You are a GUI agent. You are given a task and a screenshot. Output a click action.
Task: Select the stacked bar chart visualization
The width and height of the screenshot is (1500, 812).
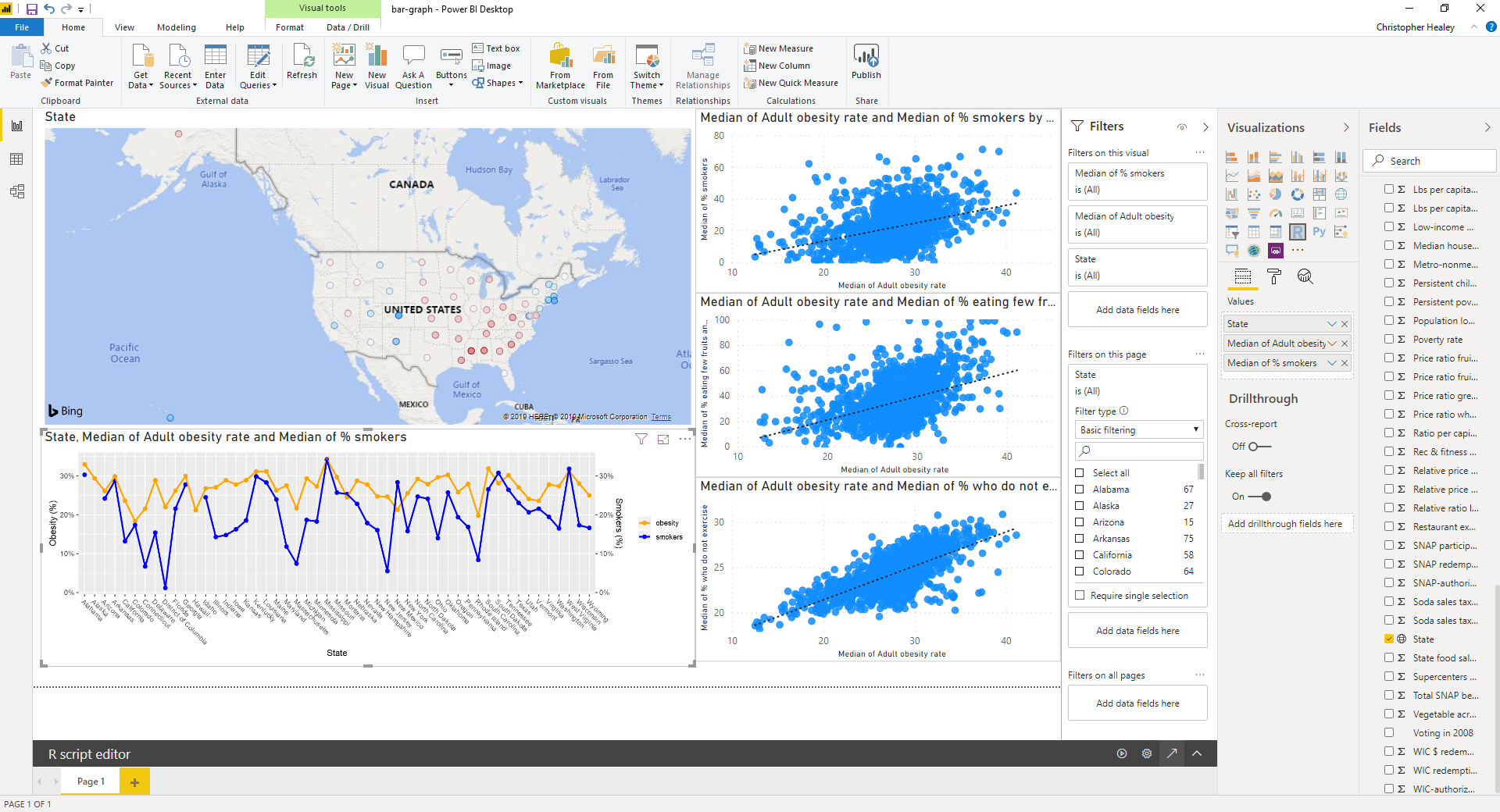1232,157
